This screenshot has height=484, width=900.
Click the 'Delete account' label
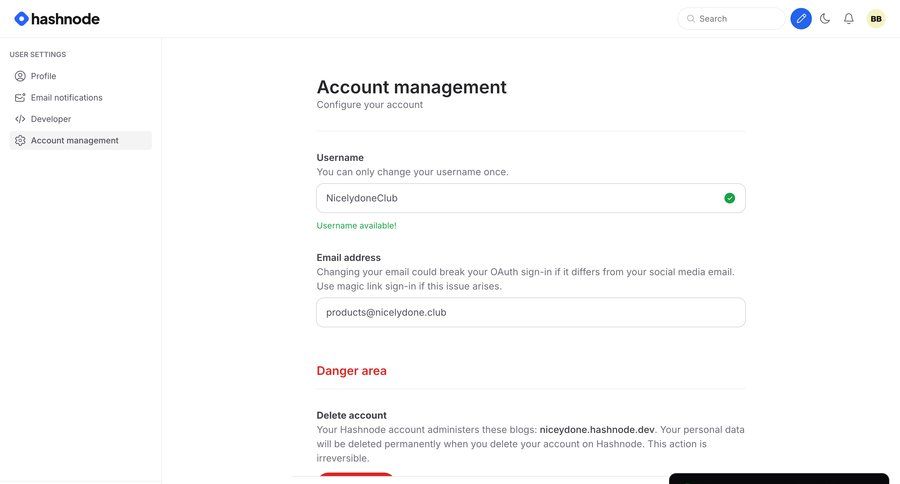click(x=351, y=415)
